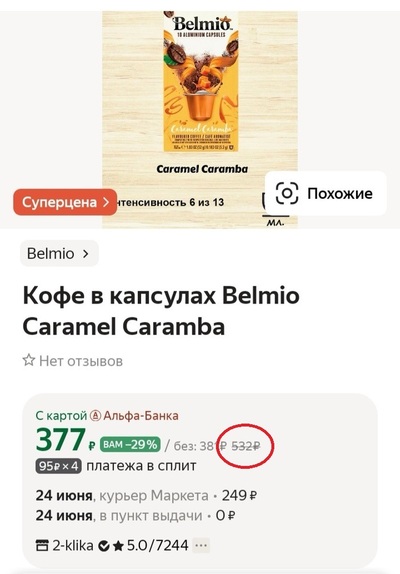Open the С картой Альфа-Банка offer
This screenshot has height=574, width=400.
pos(107,415)
